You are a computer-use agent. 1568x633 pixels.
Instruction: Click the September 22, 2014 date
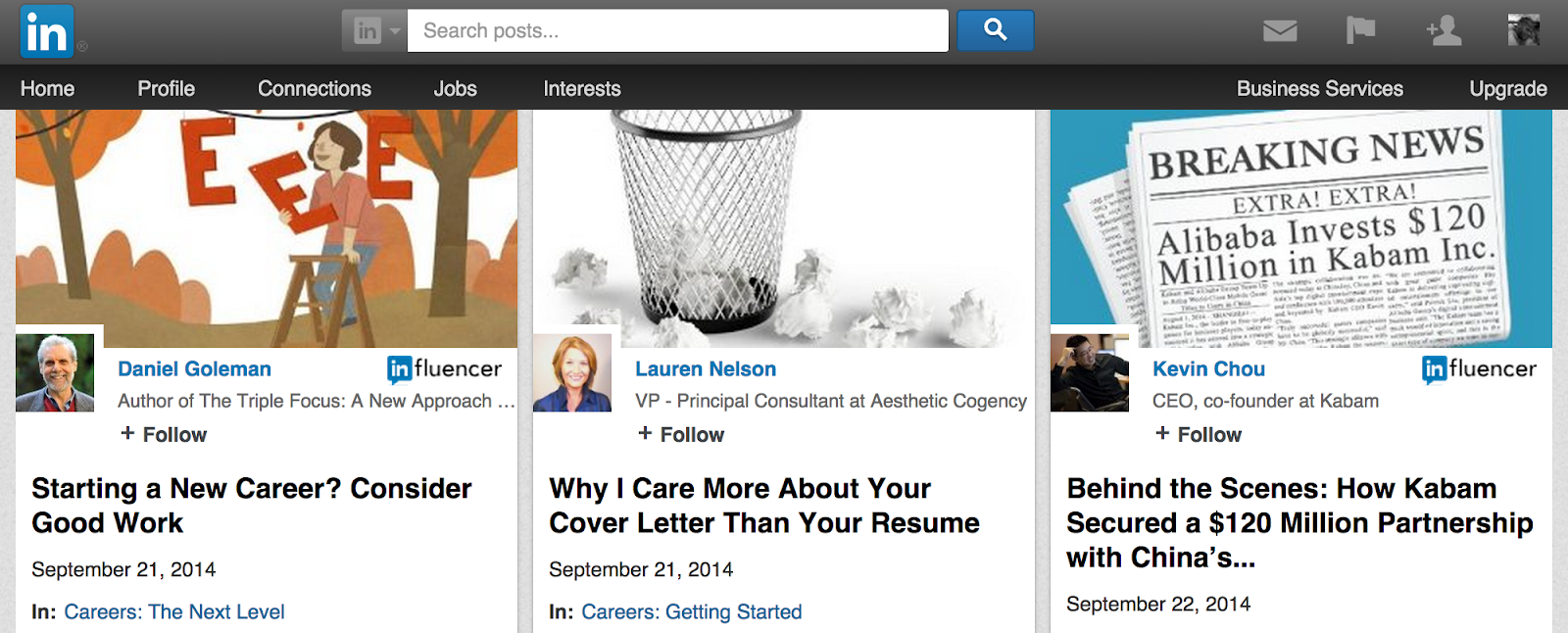point(1158,604)
